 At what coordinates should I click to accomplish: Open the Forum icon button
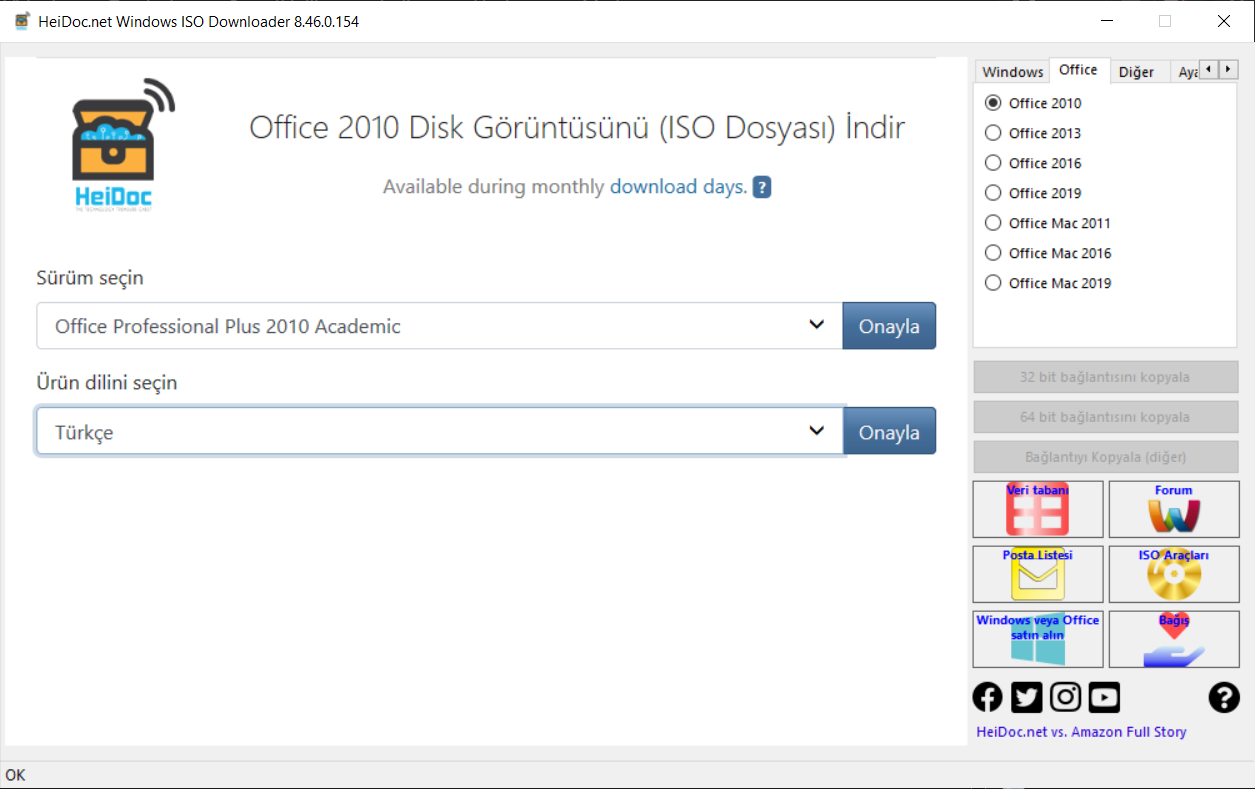click(x=1174, y=509)
